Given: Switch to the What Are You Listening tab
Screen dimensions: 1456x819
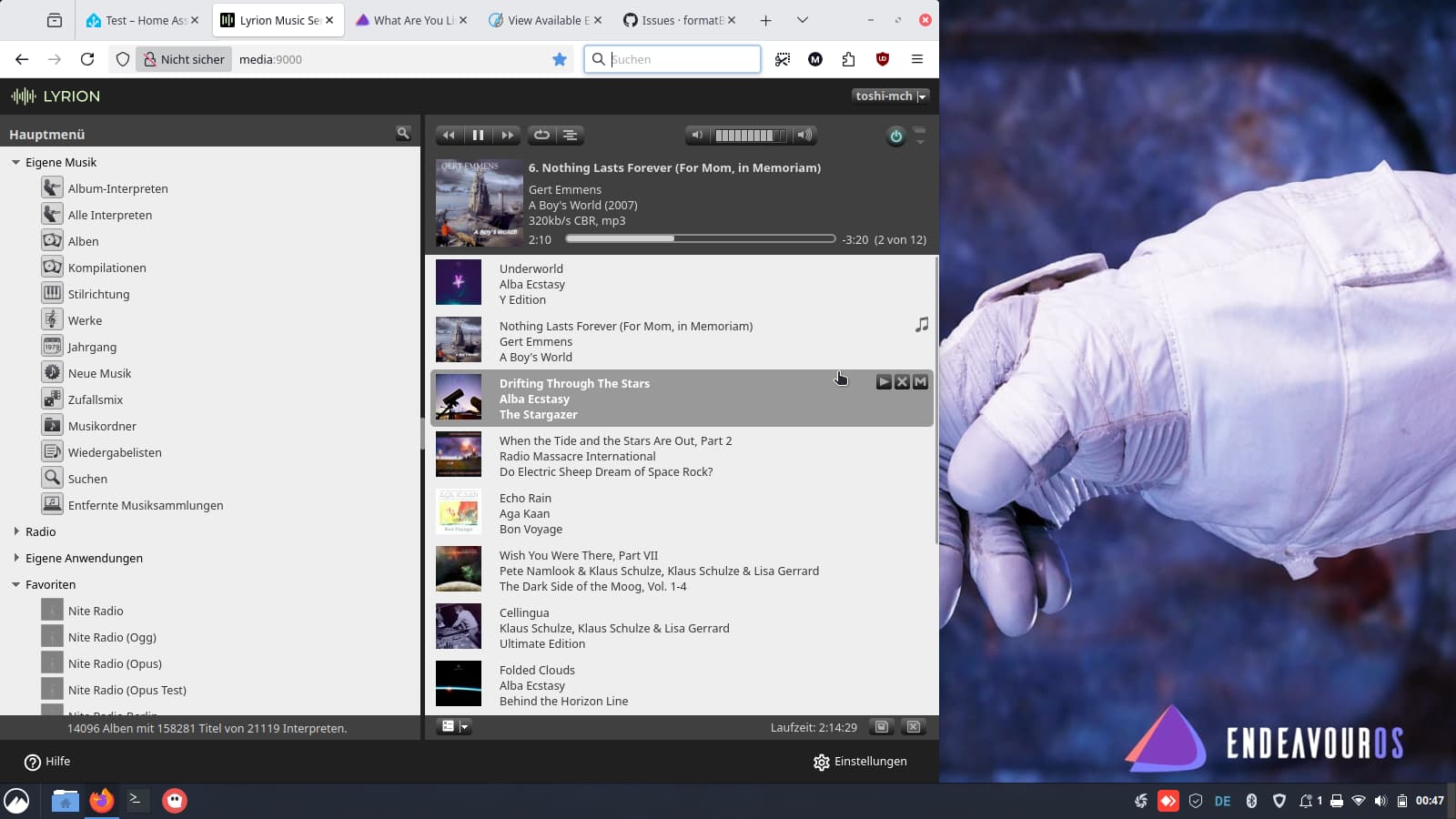Looking at the screenshot, I should (411, 20).
